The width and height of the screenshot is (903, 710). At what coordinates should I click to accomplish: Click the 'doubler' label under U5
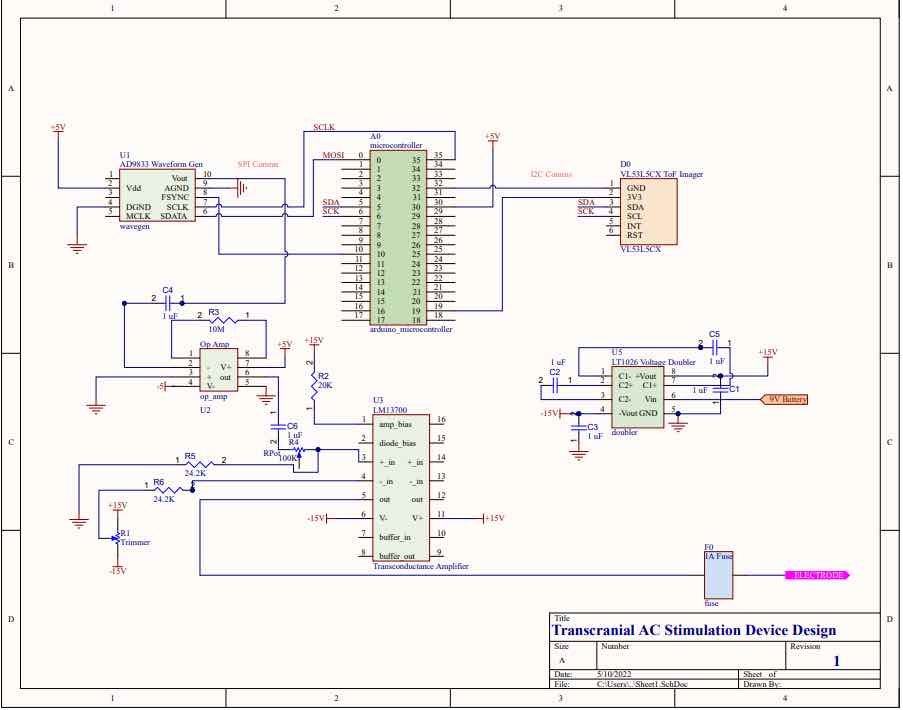click(624, 432)
